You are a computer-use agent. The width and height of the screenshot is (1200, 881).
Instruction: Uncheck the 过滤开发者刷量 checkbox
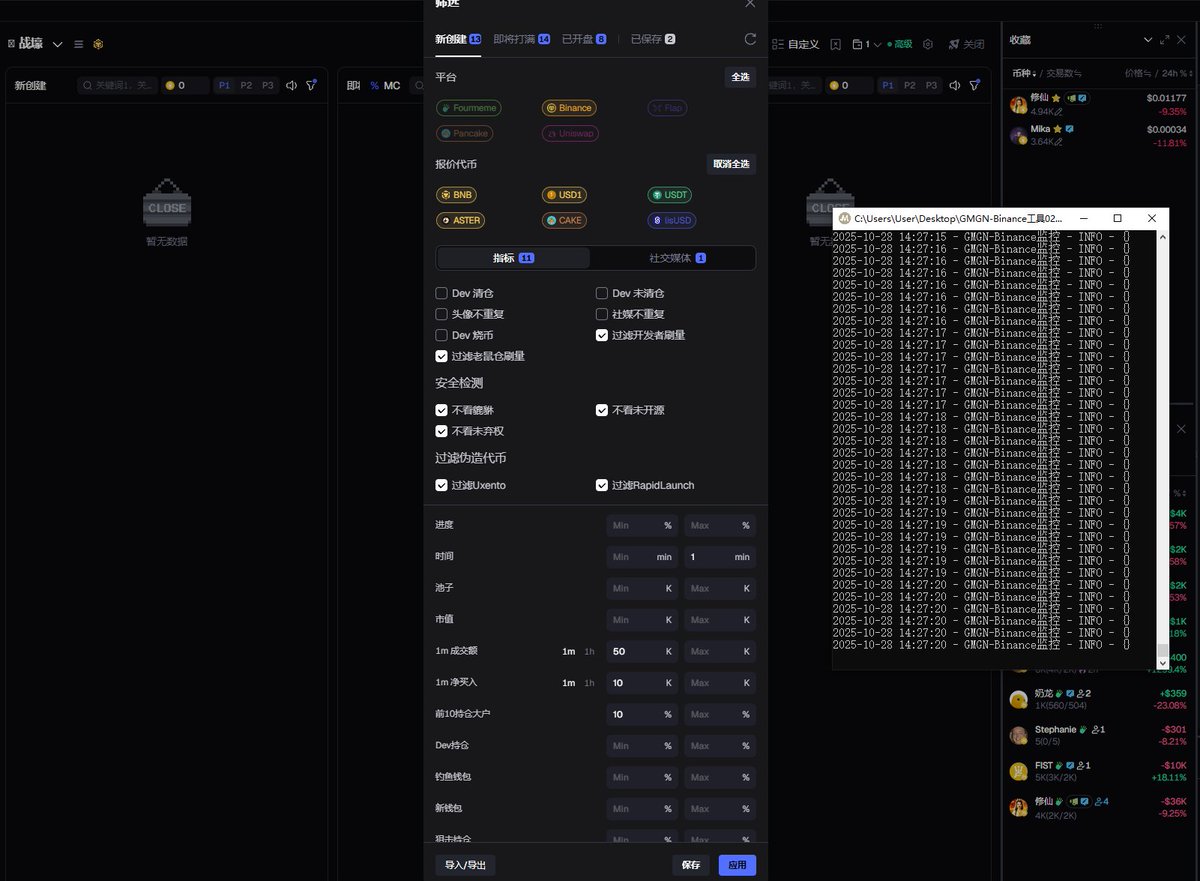[x=602, y=335]
